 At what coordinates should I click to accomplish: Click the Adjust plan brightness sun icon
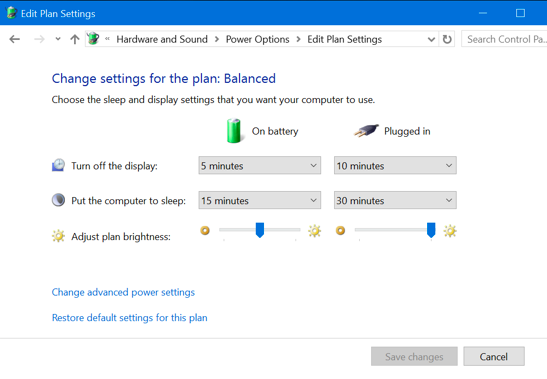point(58,236)
